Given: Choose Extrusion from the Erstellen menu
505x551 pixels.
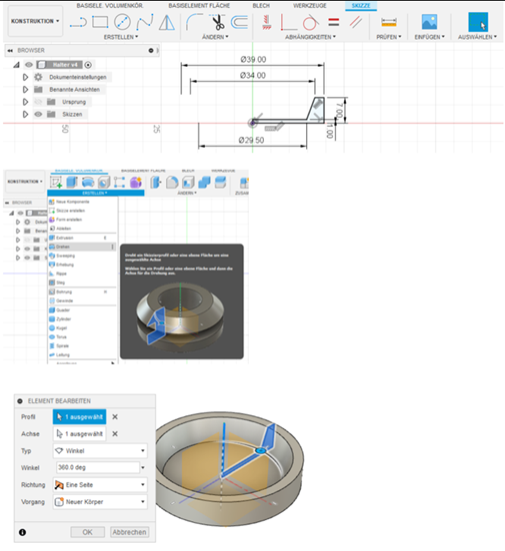Looking at the screenshot, I should [x=82, y=238].
